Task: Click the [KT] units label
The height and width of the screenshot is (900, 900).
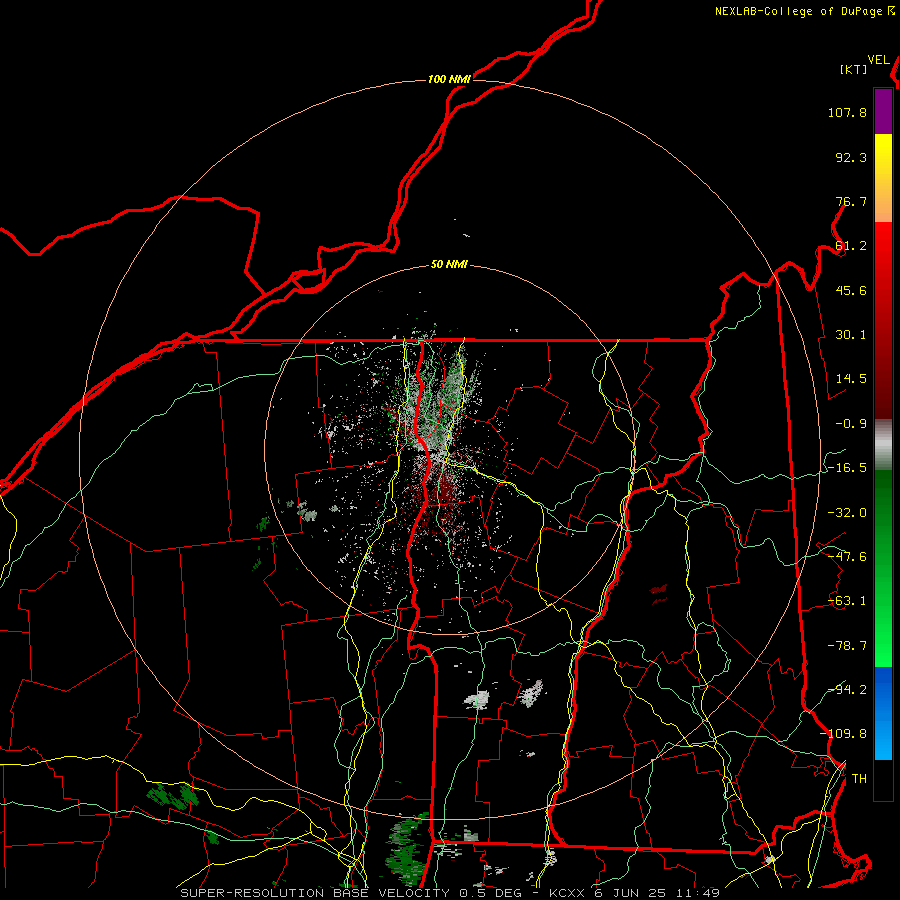Action: (x=853, y=69)
